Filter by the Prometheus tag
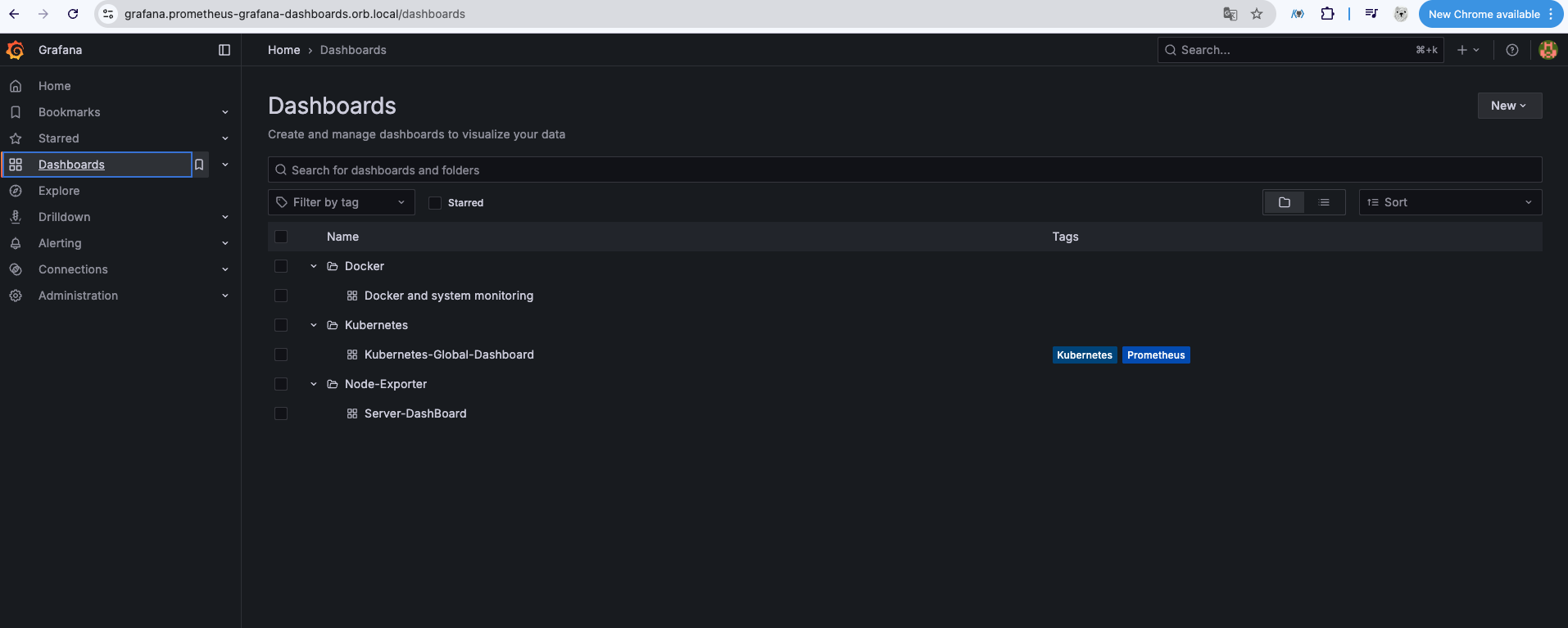The height and width of the screenshot is (628, 1568). (1156, 355)
